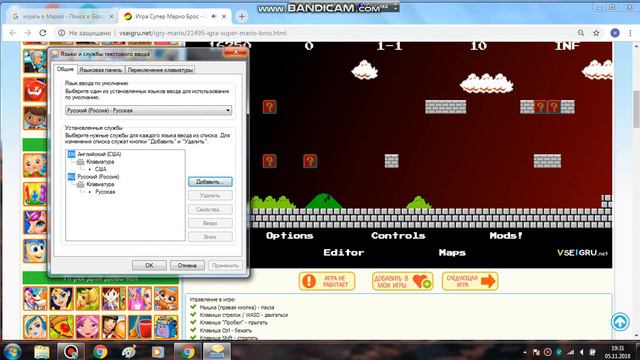Select the Клавиатура node under Русский
Image resolution: width=640 pixels, height=360 pixels.
(x=100, y=184)
